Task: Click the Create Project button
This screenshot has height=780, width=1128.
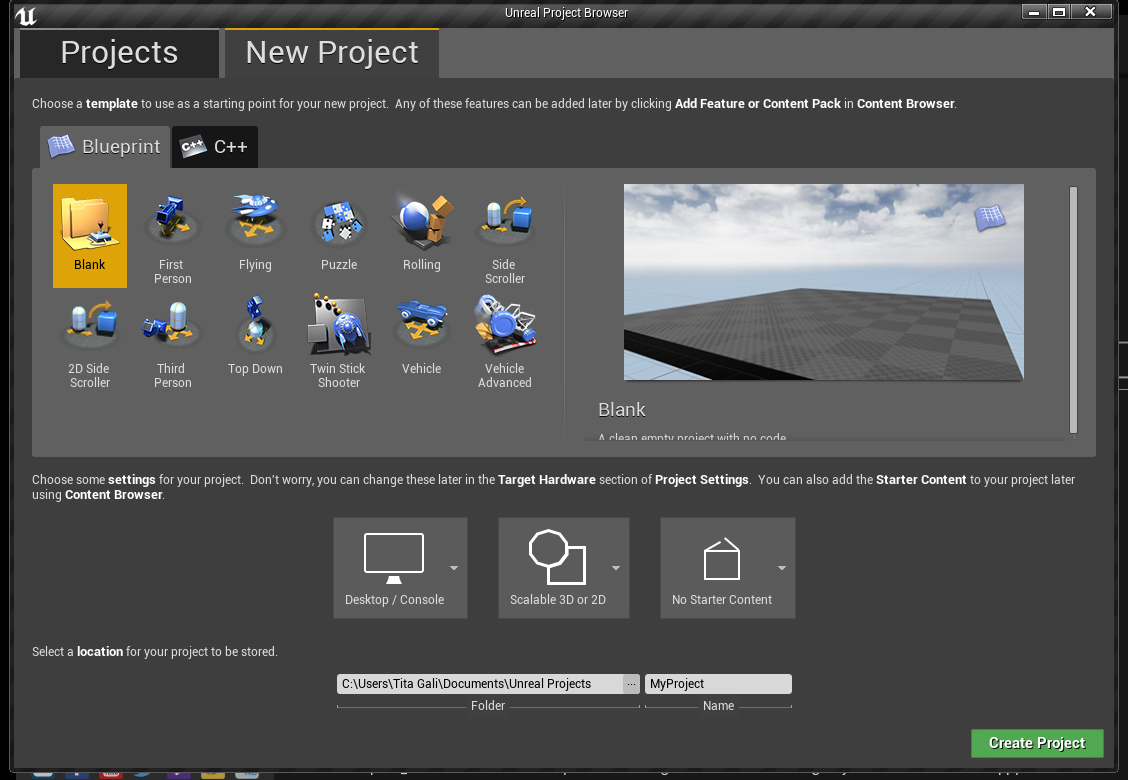Action: (x=1036, y=743)
